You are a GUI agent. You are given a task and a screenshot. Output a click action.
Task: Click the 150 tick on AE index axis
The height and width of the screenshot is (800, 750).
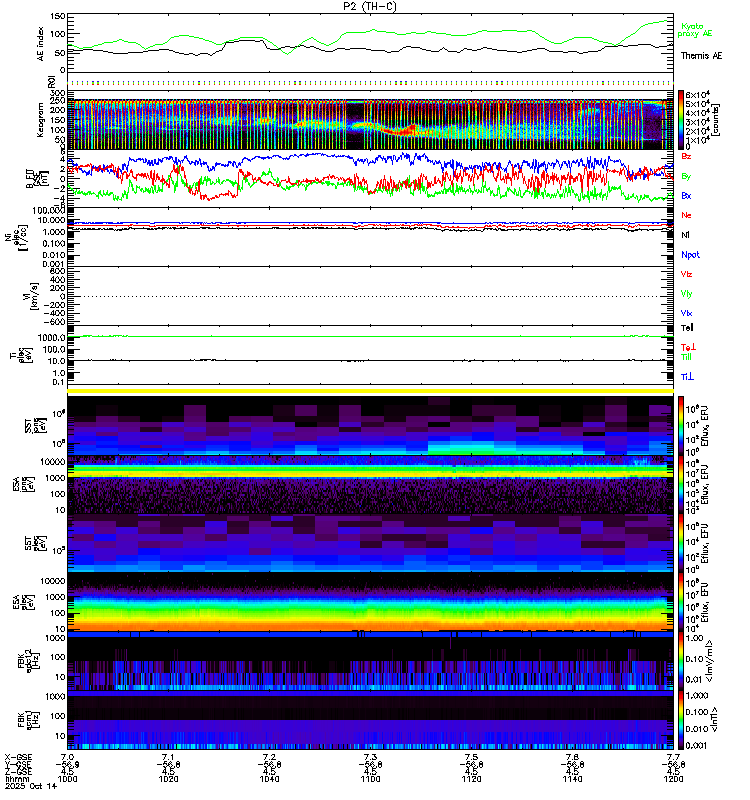(x=58, y=16)
